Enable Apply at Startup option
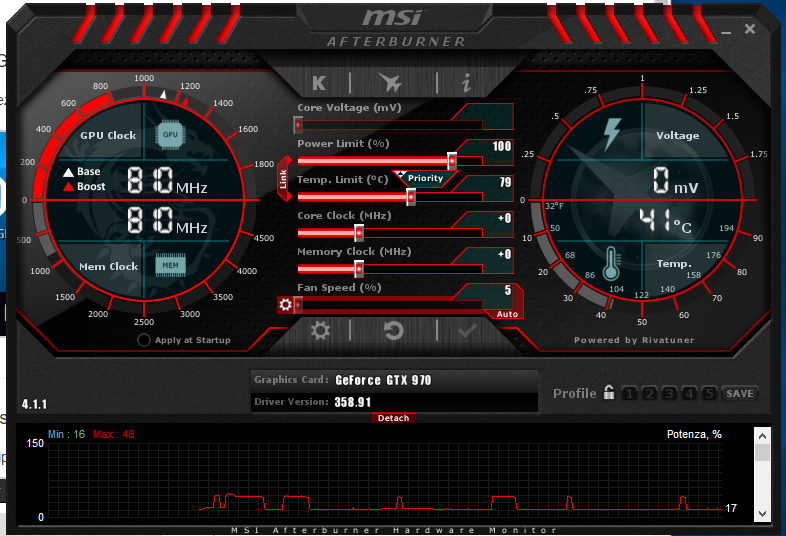 [144, 340]
